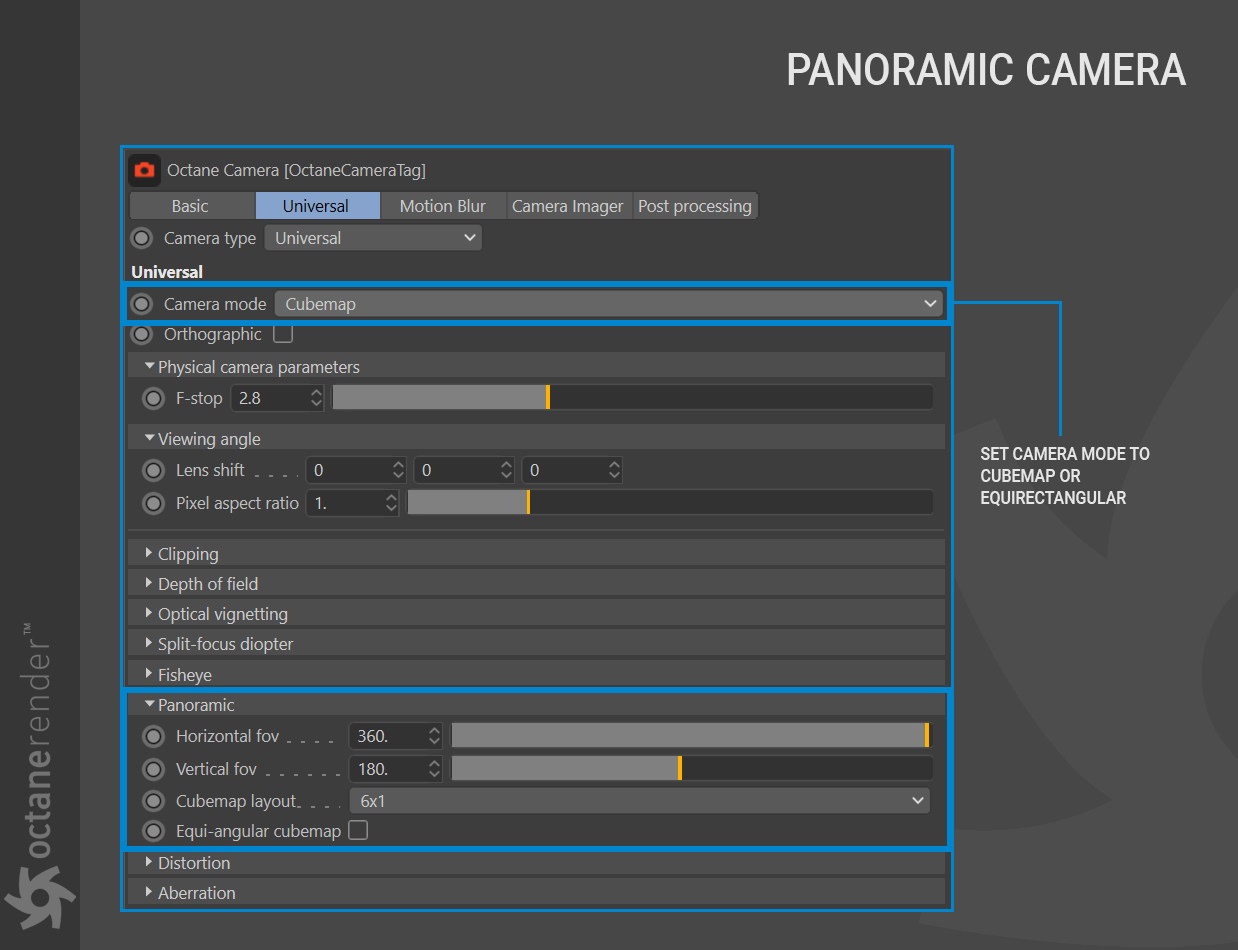Click the Pixel aspect ratio stepper arrows

(x=391, y=503)
